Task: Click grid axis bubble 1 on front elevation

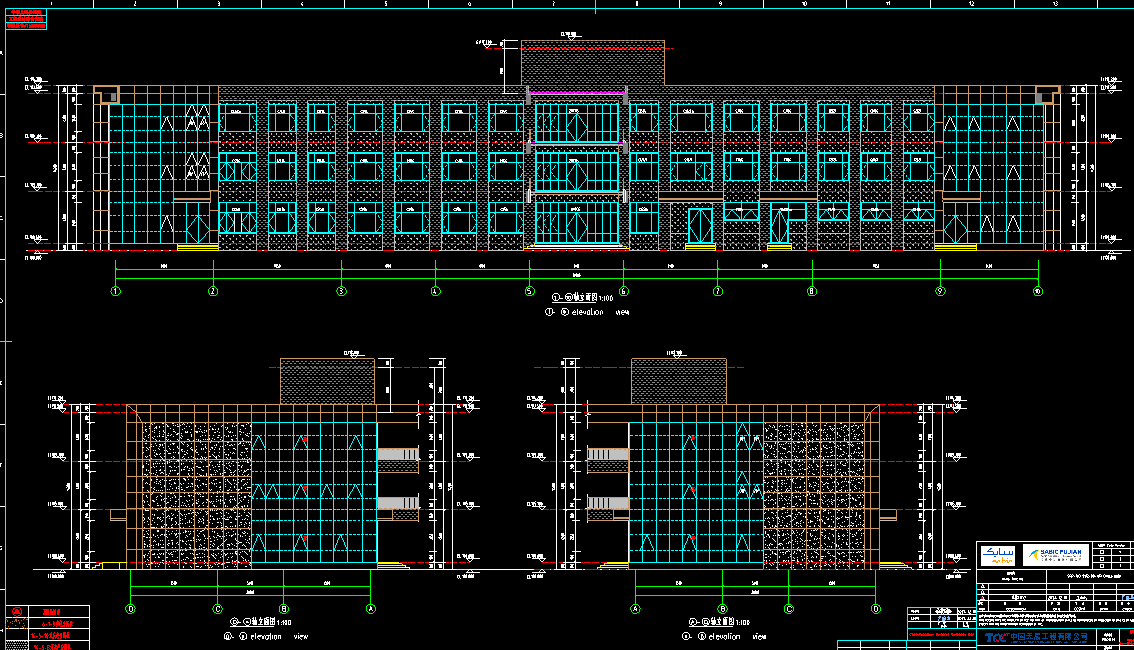Action: coord(116,291)
